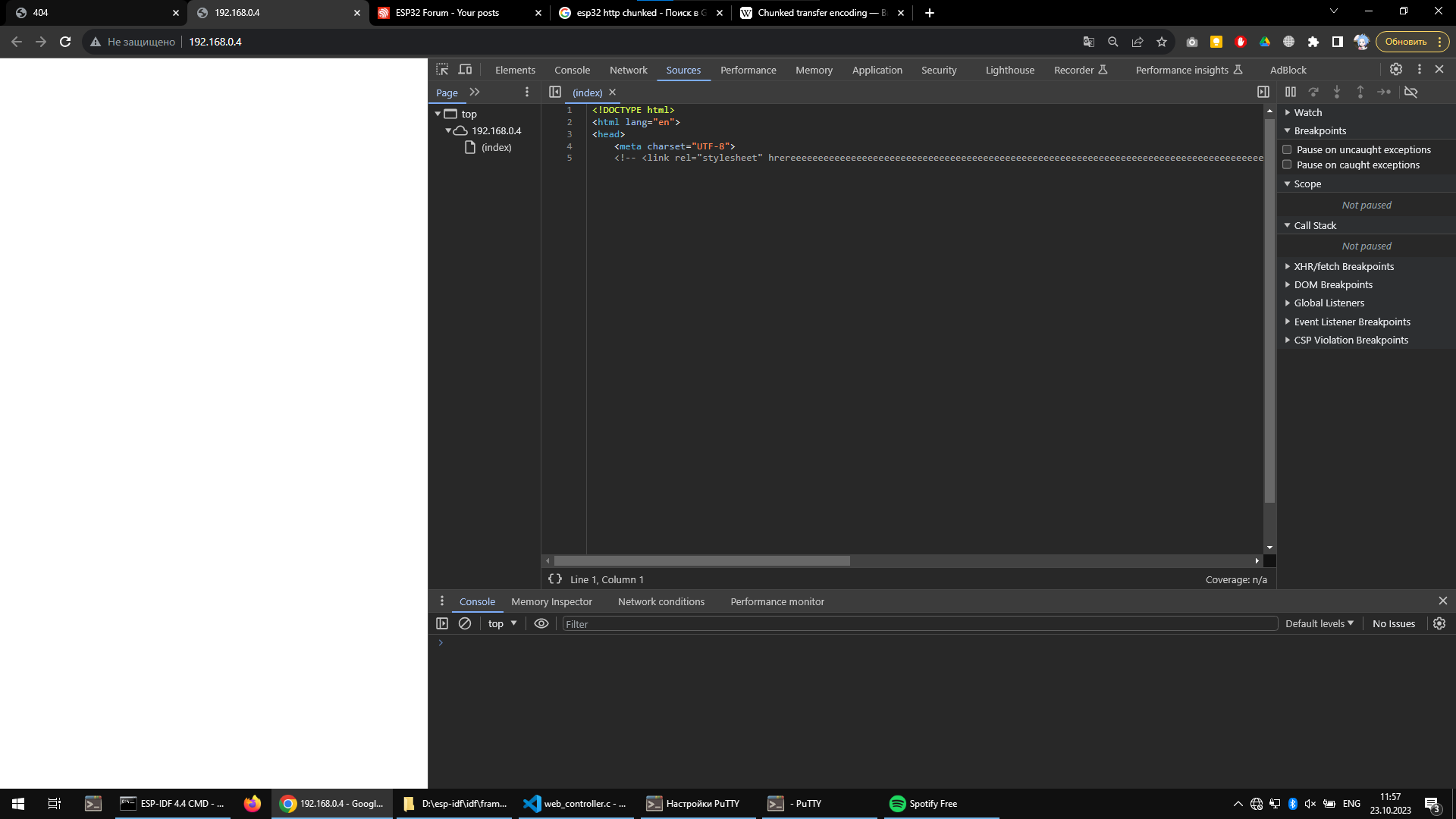Switch to ESP32 Forum browser tab
The image size is (1456, 819).
[459, 13]
